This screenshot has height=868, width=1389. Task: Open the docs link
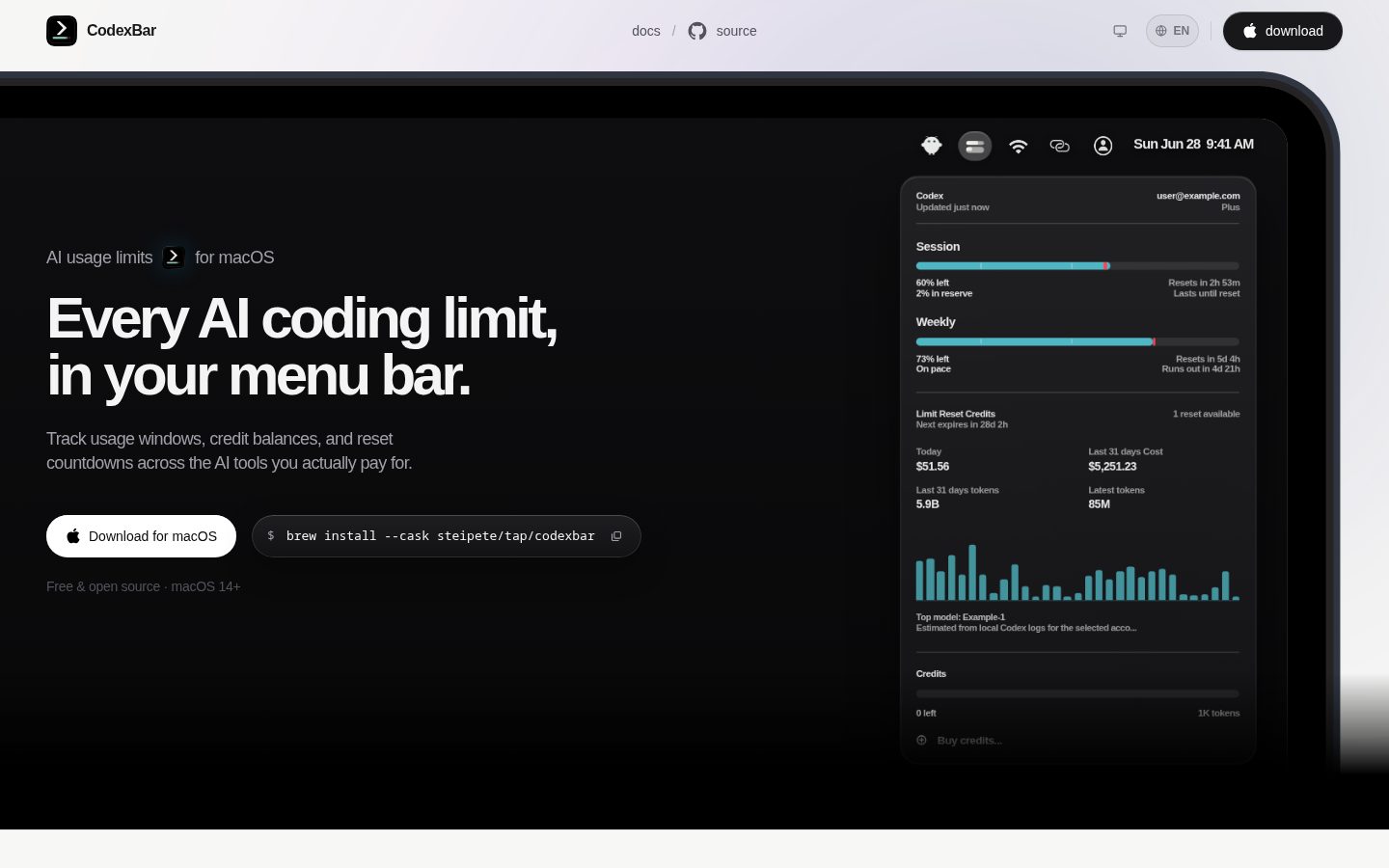(x=646, y=31)
